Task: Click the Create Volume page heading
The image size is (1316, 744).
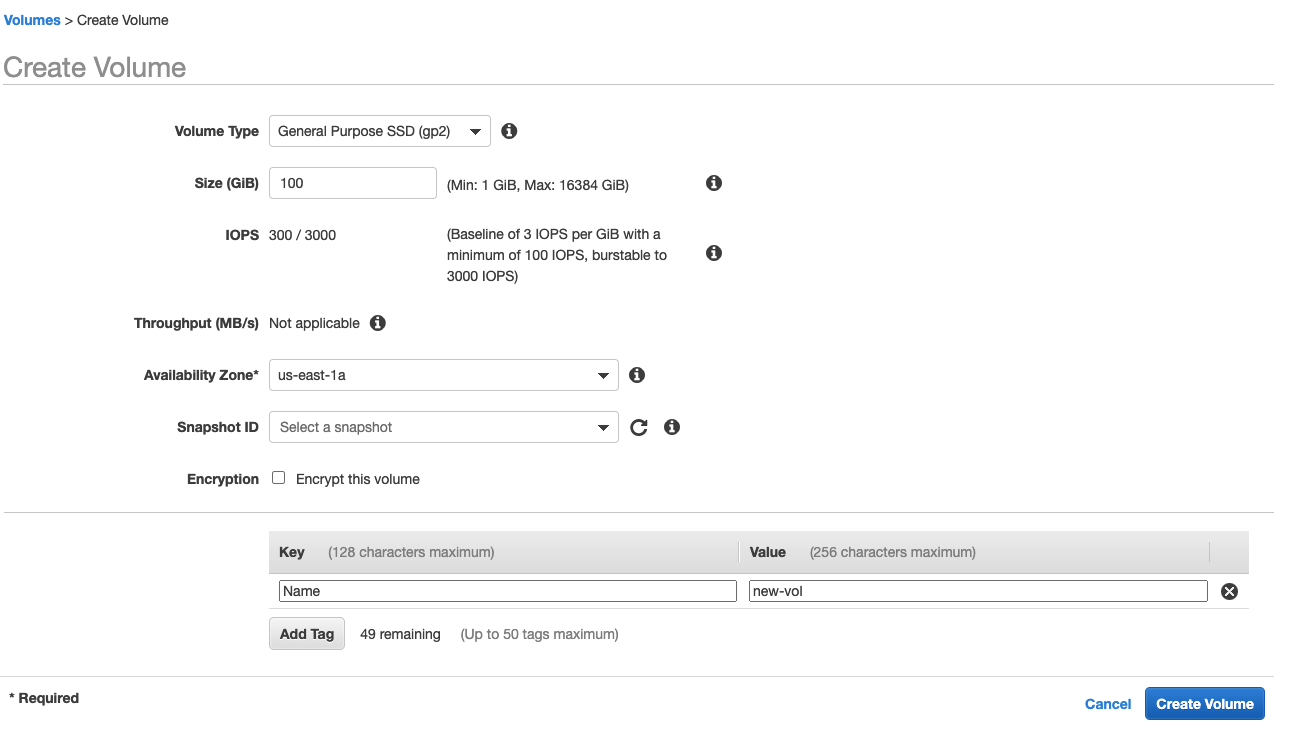Action: [95, 67]
